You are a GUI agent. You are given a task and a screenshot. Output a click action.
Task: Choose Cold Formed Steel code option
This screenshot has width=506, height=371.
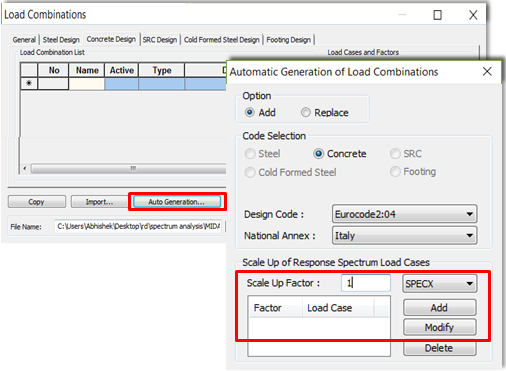coord(250,172)
